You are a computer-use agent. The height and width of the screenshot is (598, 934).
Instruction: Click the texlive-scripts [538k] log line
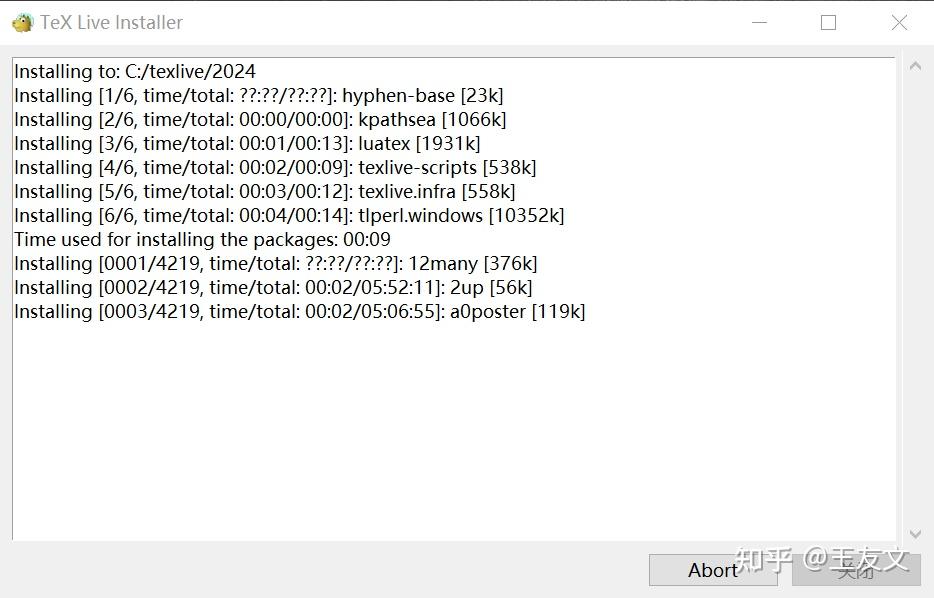pos(275,168)
